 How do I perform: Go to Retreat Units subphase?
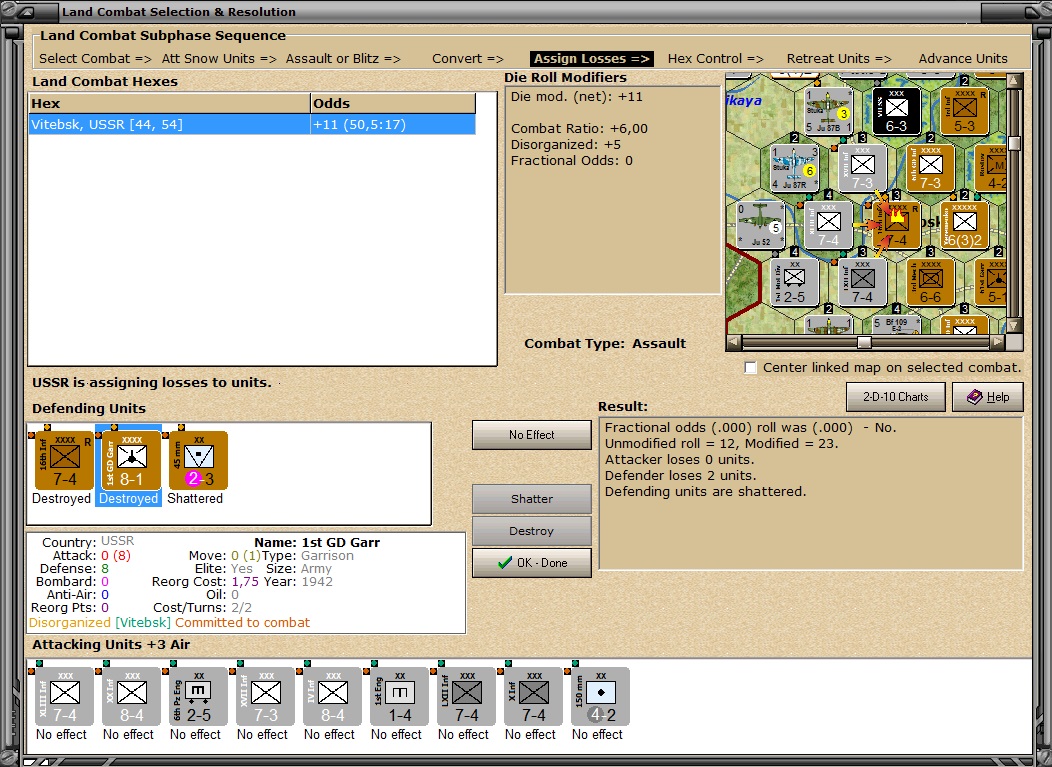839,58
